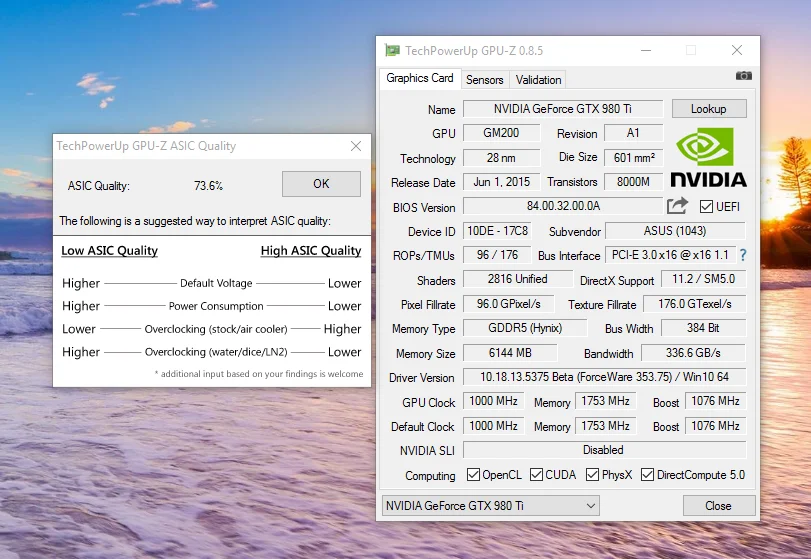This screenshot has width=811, height=559.
Task: Toggle the CUDA checkbox
Action: point(536,475)
